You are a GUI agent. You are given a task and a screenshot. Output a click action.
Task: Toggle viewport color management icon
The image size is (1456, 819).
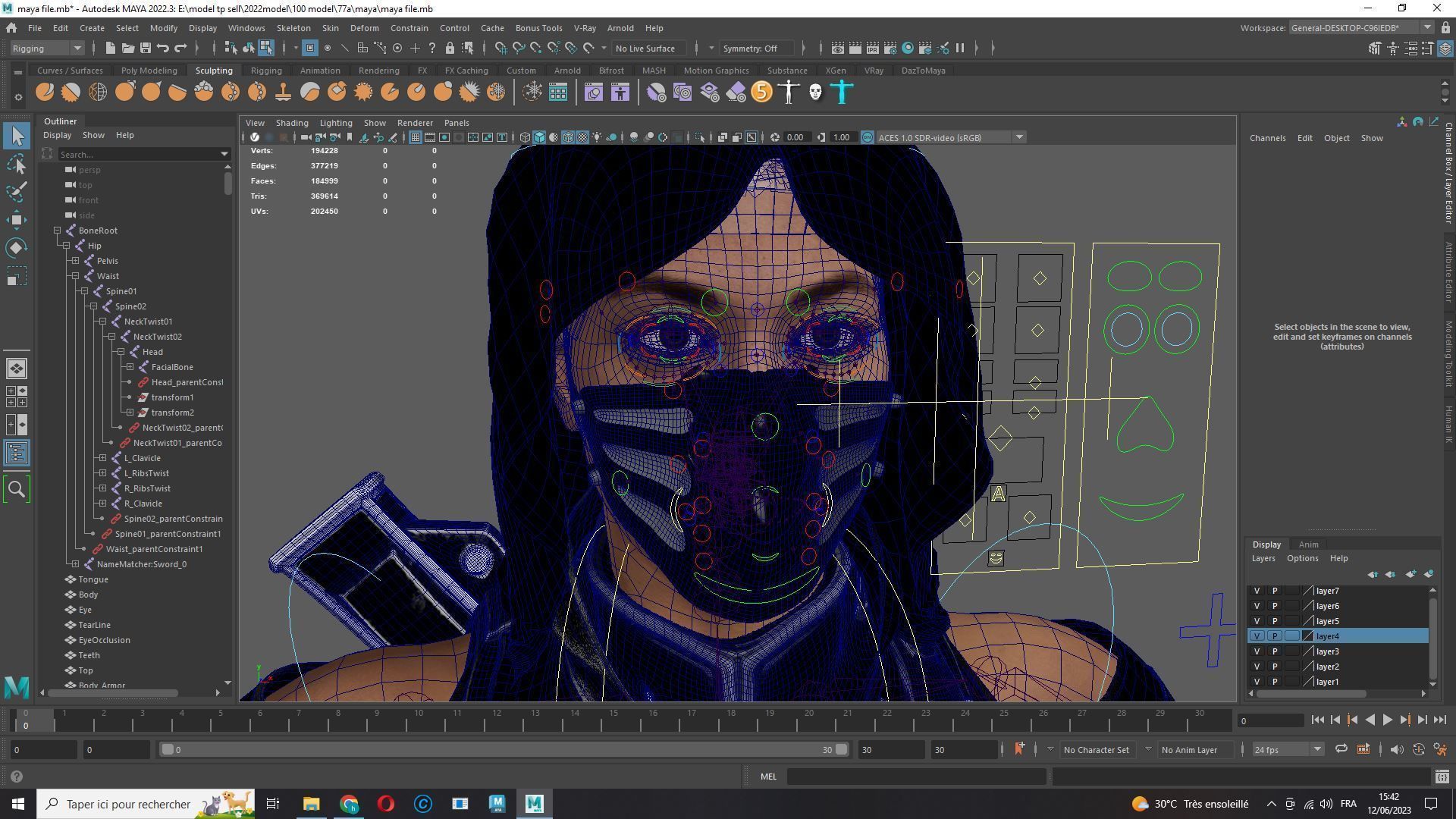pos(867,137)
